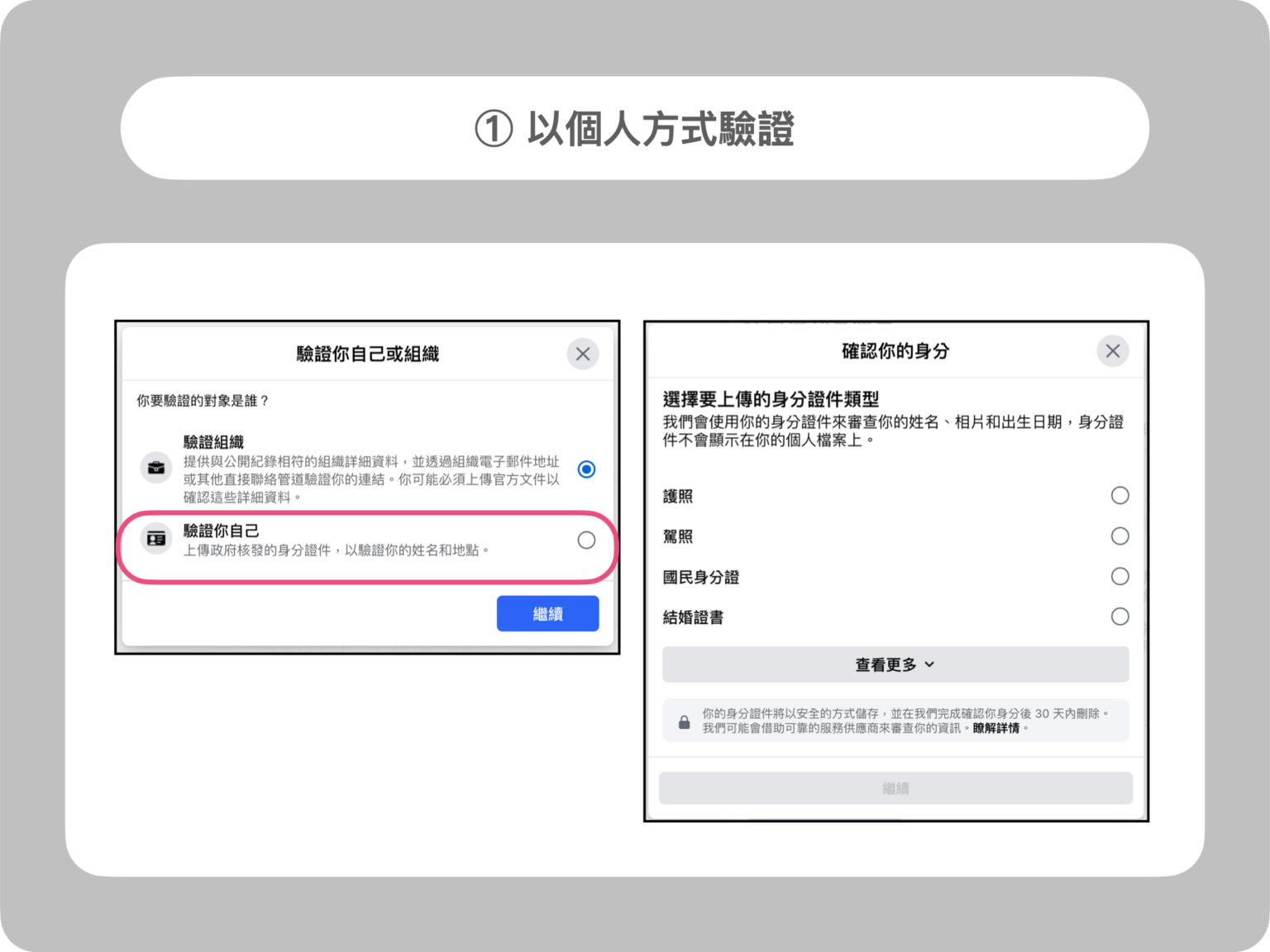Select the 驗證組織 radio button

coord(586,469)
